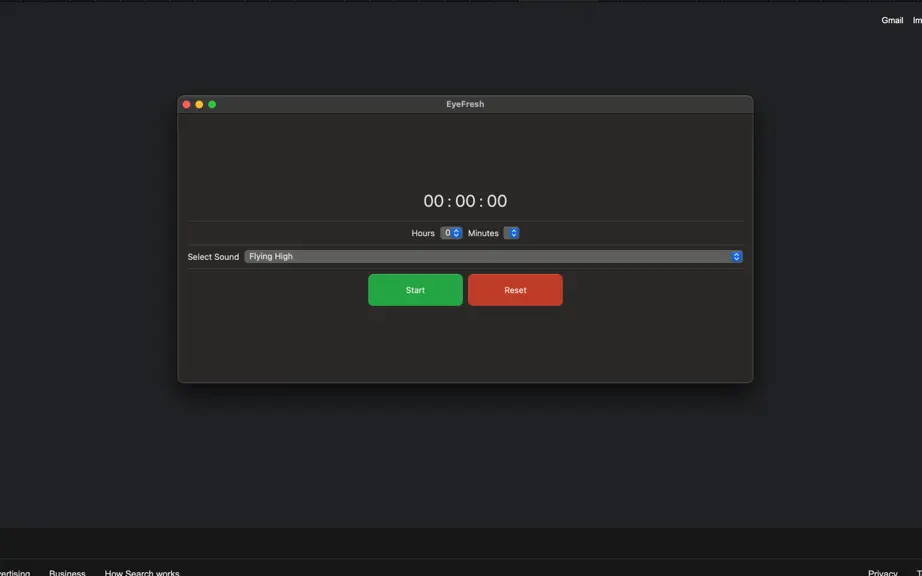Reset the EyeFresh timer
Viewport: 922px width, 576px height.
(x=515, y=290)
